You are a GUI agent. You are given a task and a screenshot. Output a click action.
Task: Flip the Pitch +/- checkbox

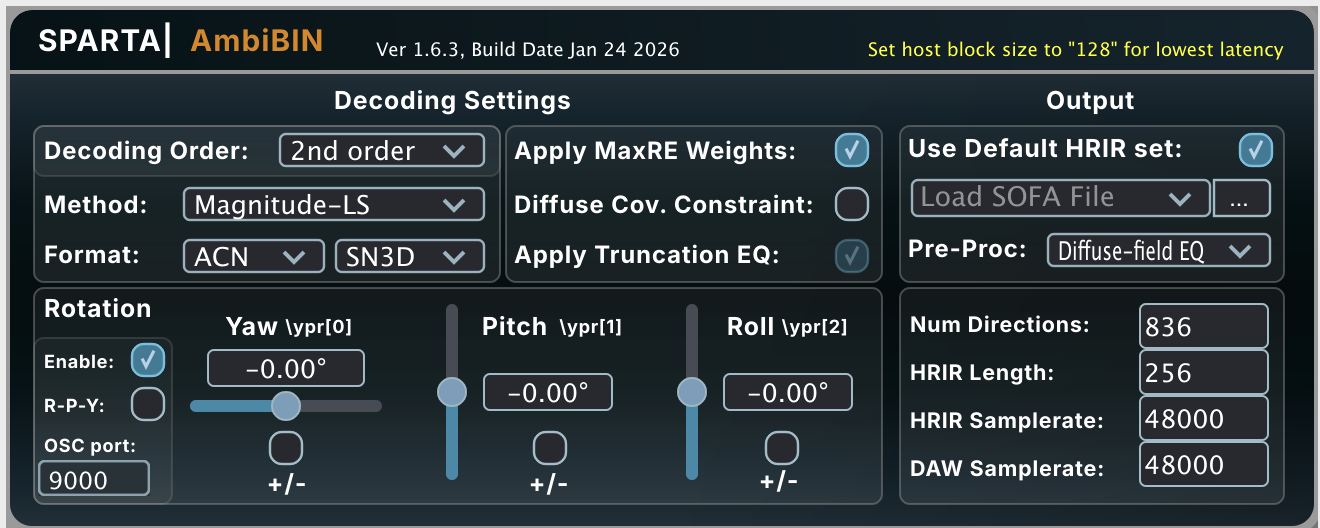click(550, 447)
